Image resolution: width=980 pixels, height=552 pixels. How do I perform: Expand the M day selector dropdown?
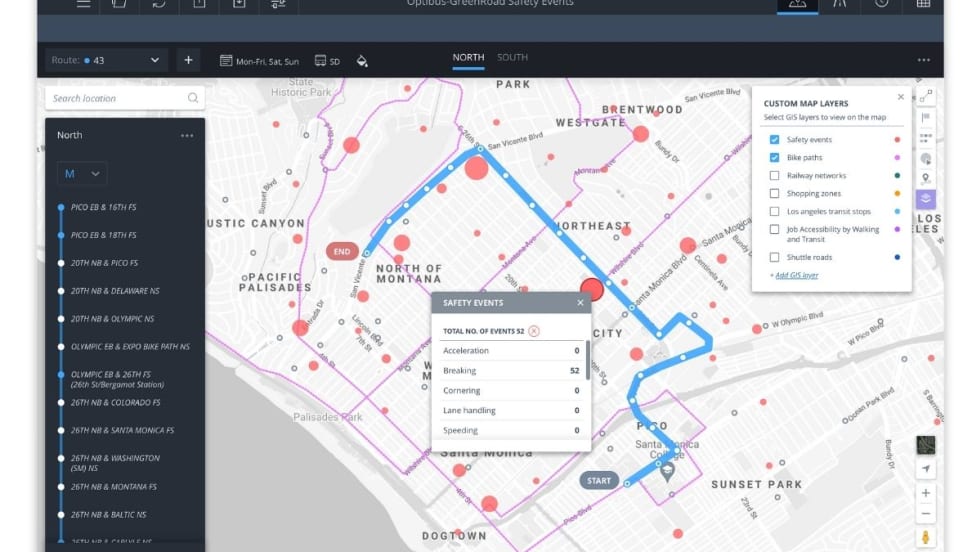pos(82,174)
